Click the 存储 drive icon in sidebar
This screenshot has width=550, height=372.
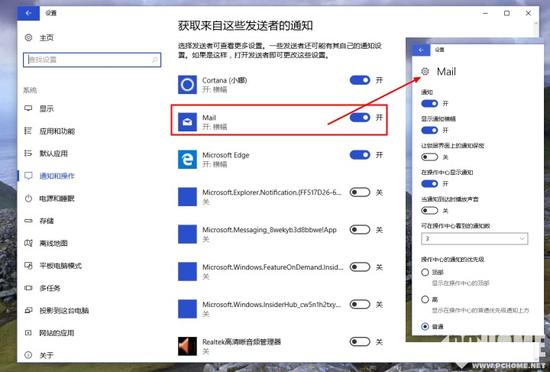(28, 221)
